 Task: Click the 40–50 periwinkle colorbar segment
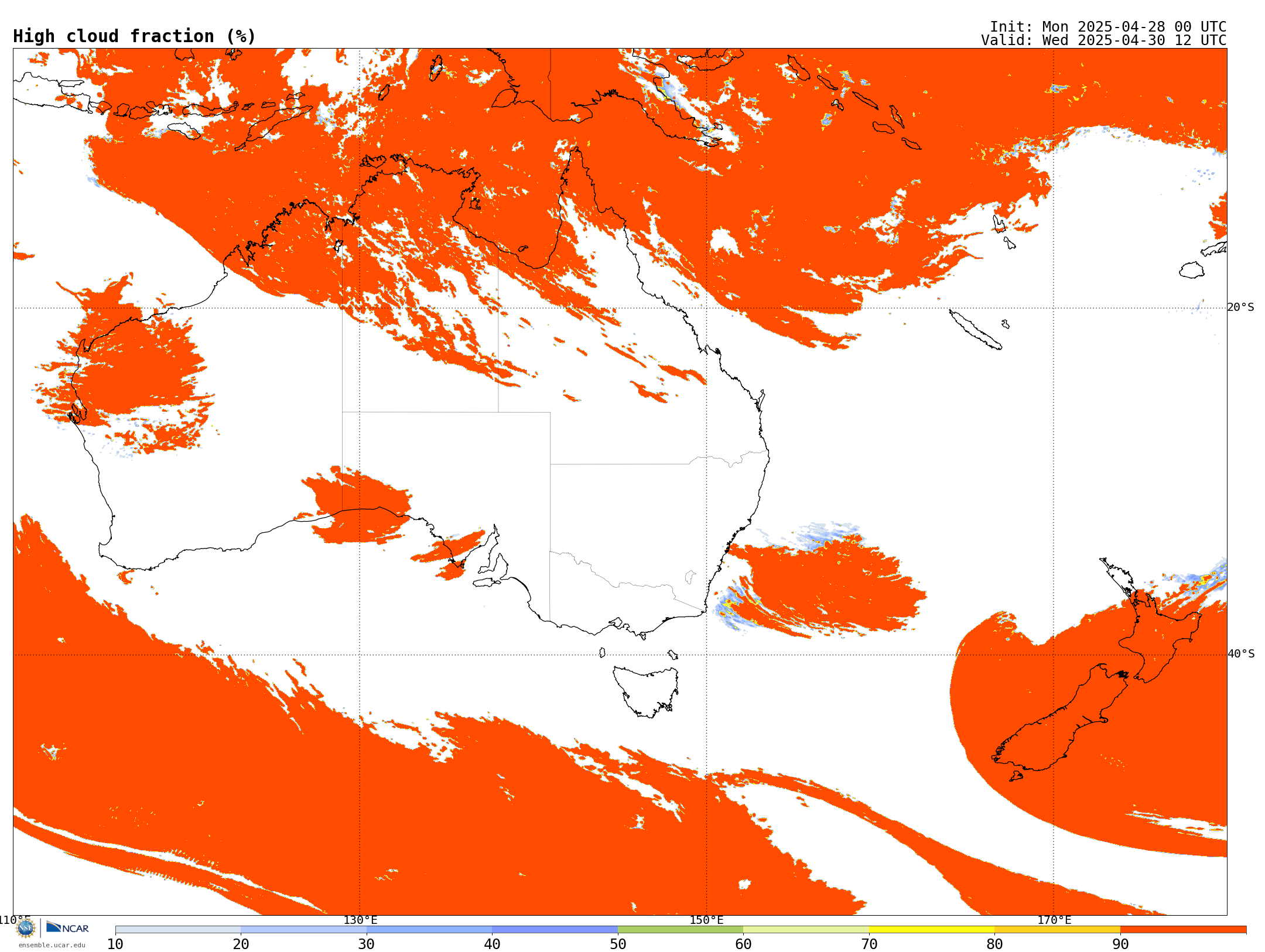tap(555, 930)
